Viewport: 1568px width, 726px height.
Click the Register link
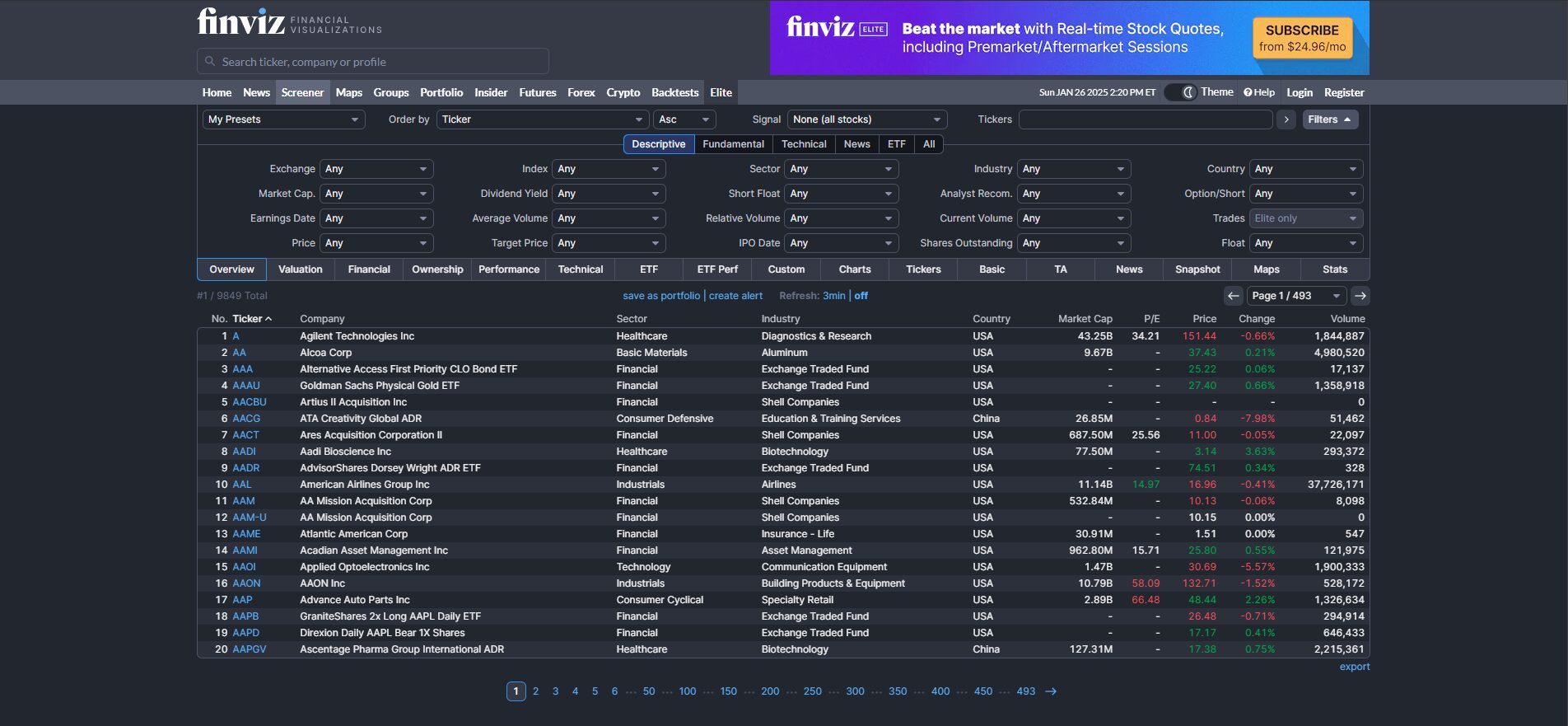(1344, 92)
